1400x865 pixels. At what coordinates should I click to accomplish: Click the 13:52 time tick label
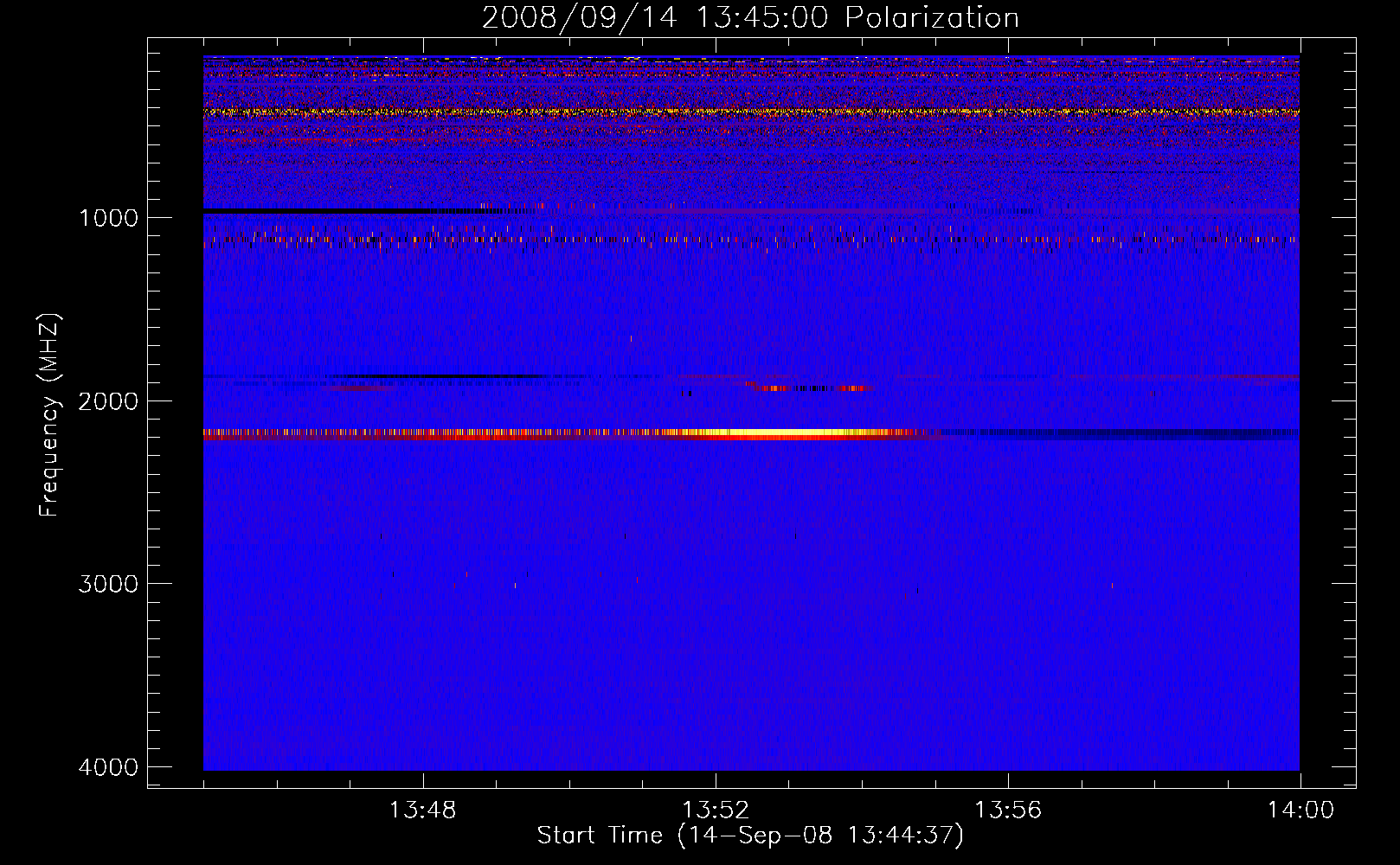pyautogui.click(x=716, y=811)
